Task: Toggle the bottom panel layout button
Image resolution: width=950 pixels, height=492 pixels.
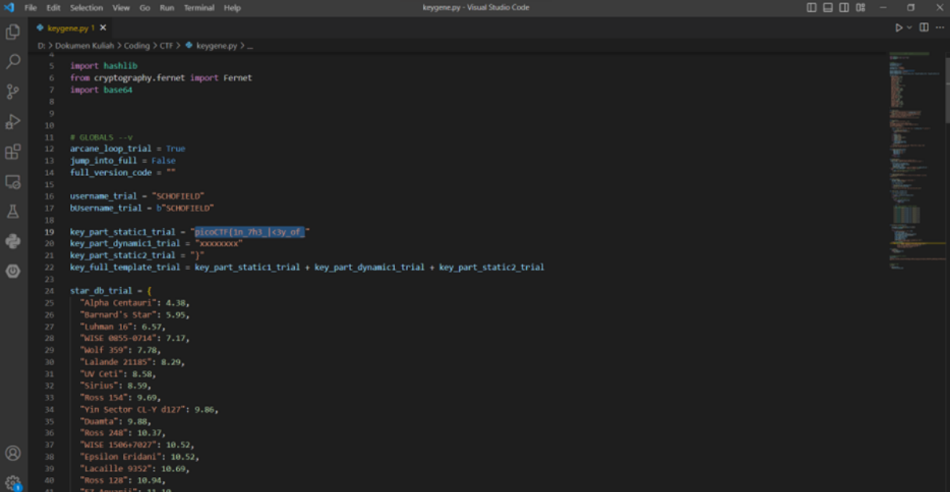Action: pos(826,7)
